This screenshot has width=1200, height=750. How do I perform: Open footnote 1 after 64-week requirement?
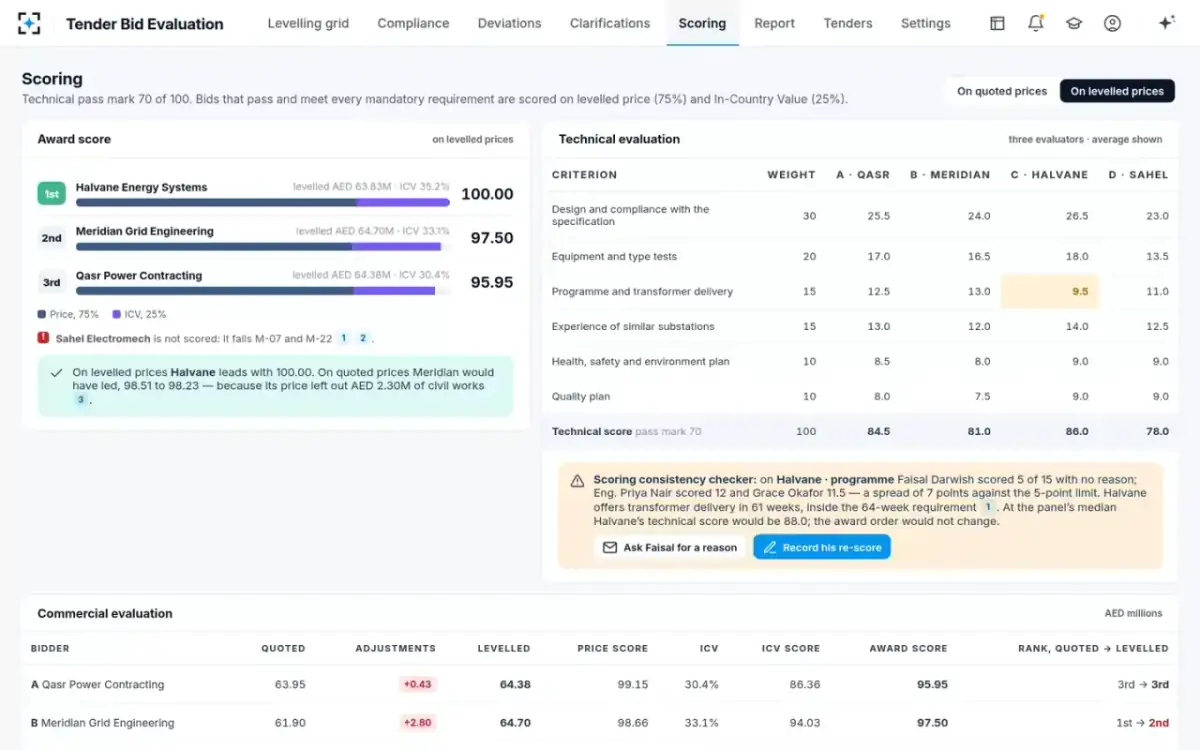pos(987,507)
